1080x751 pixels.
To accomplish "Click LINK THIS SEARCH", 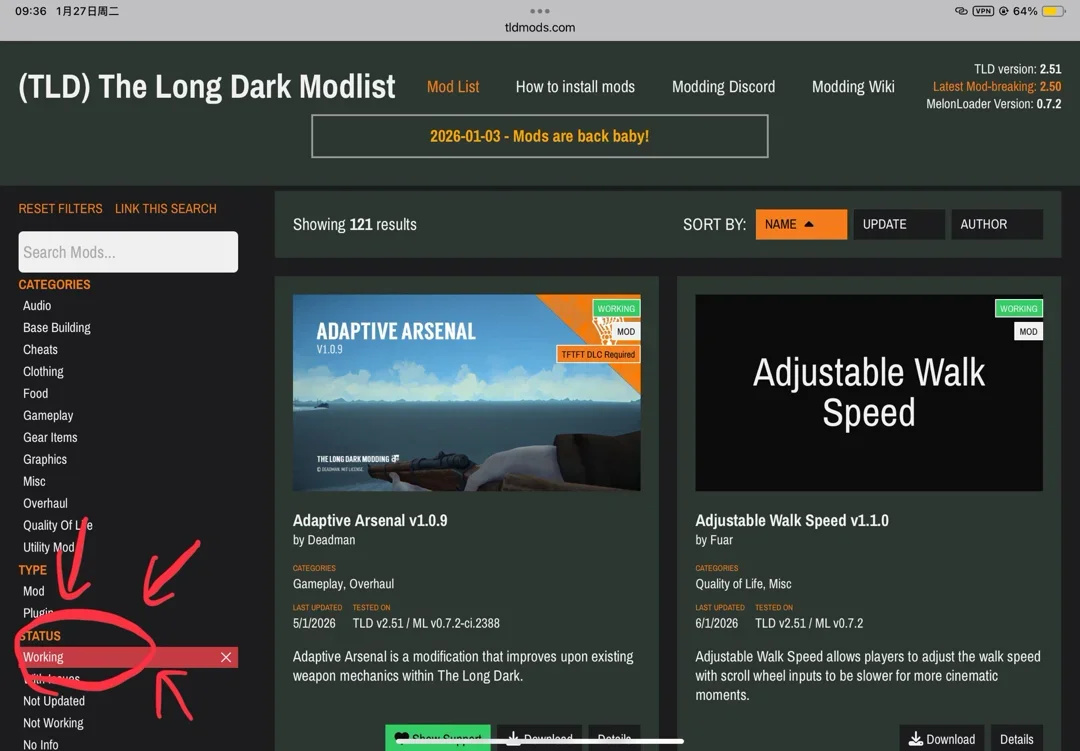I will [165, 209].
